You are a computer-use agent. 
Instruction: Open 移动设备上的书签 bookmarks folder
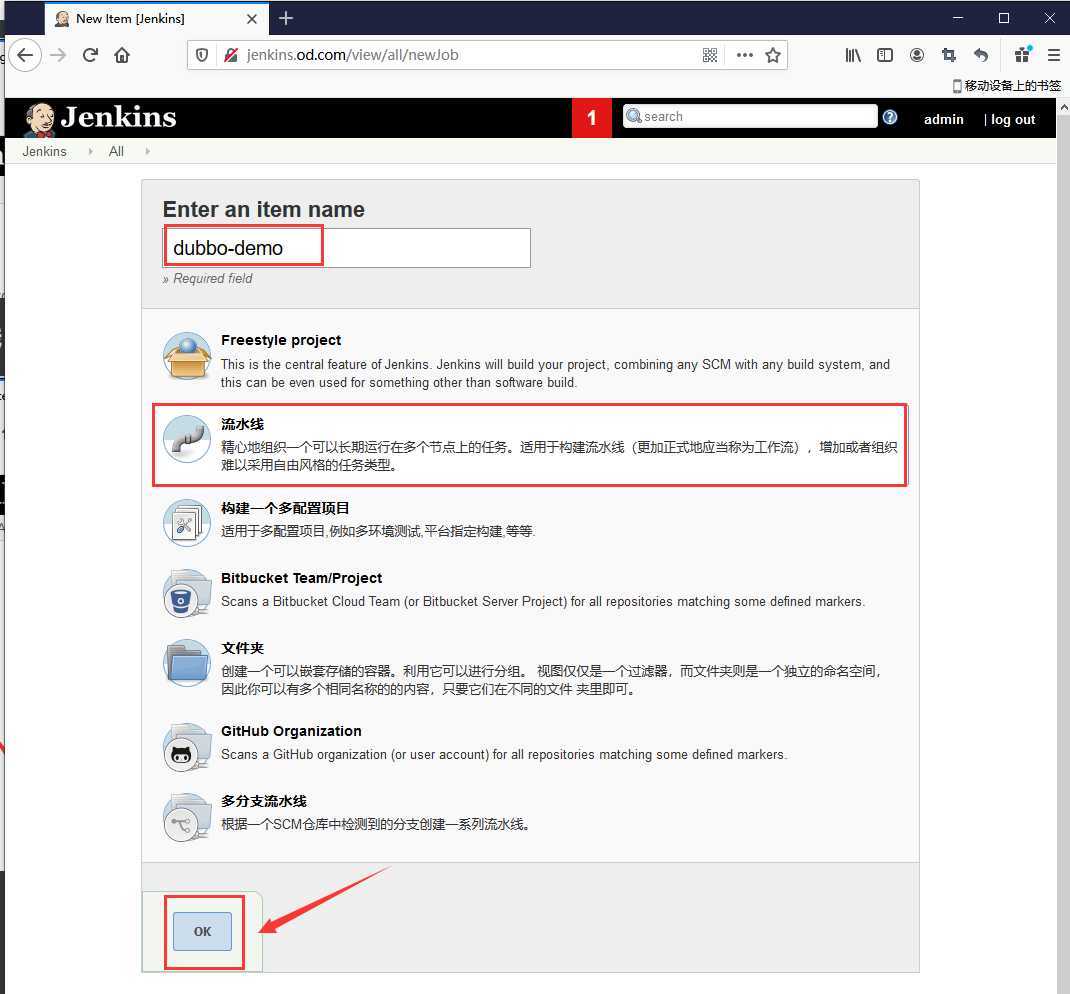click(x=1007, y=85)
